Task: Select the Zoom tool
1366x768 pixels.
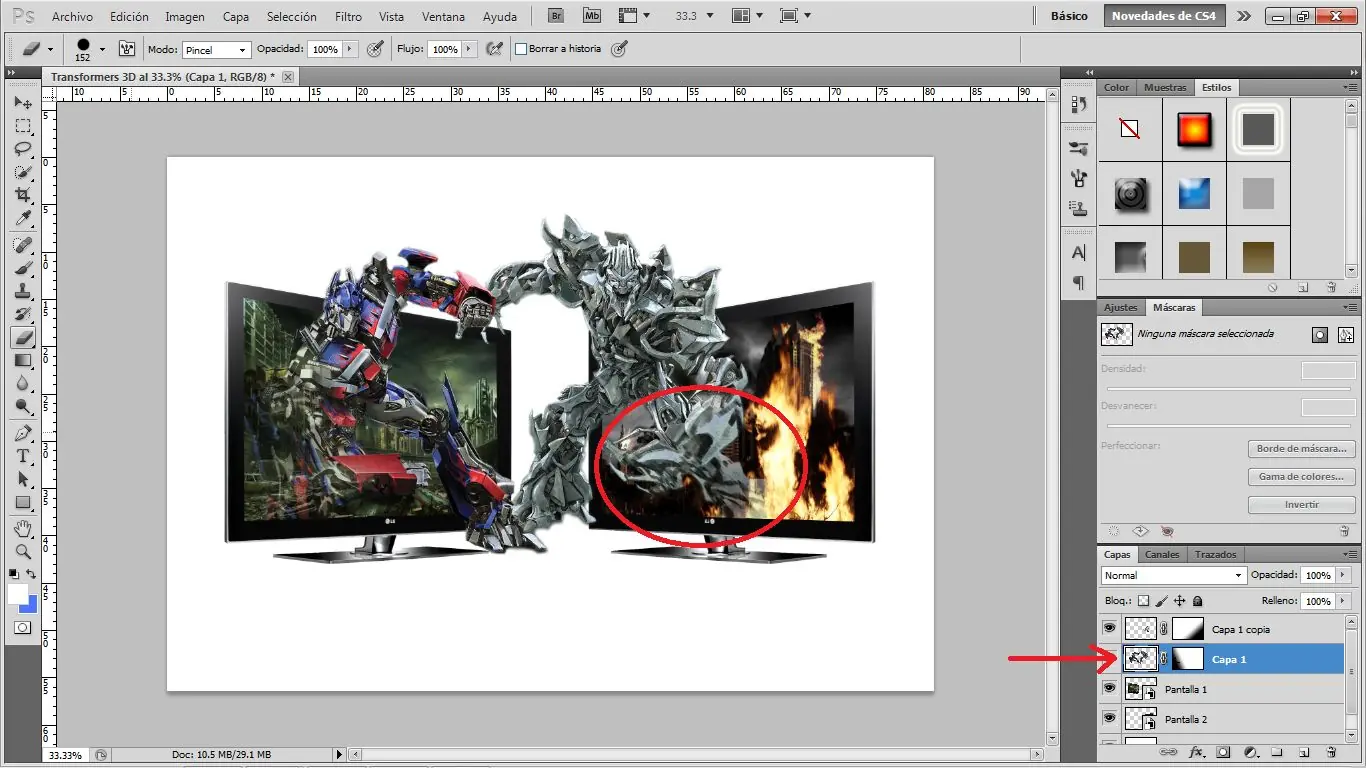Action: tap(22, 551)
